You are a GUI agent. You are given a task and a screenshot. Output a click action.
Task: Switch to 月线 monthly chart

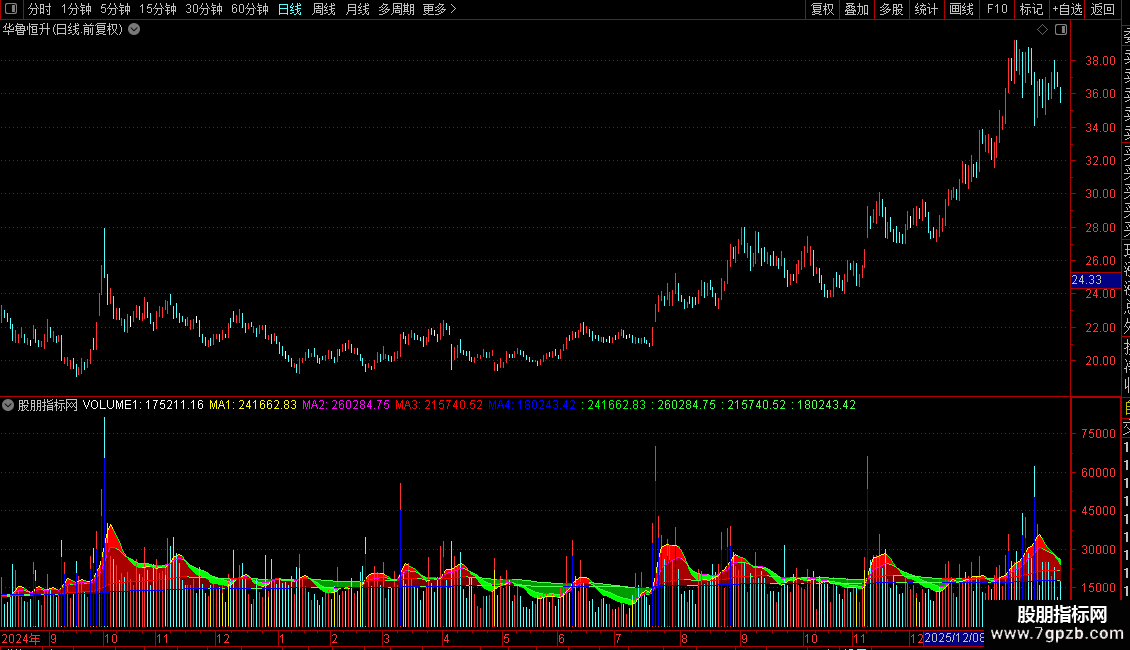click(x=357, y=9)
